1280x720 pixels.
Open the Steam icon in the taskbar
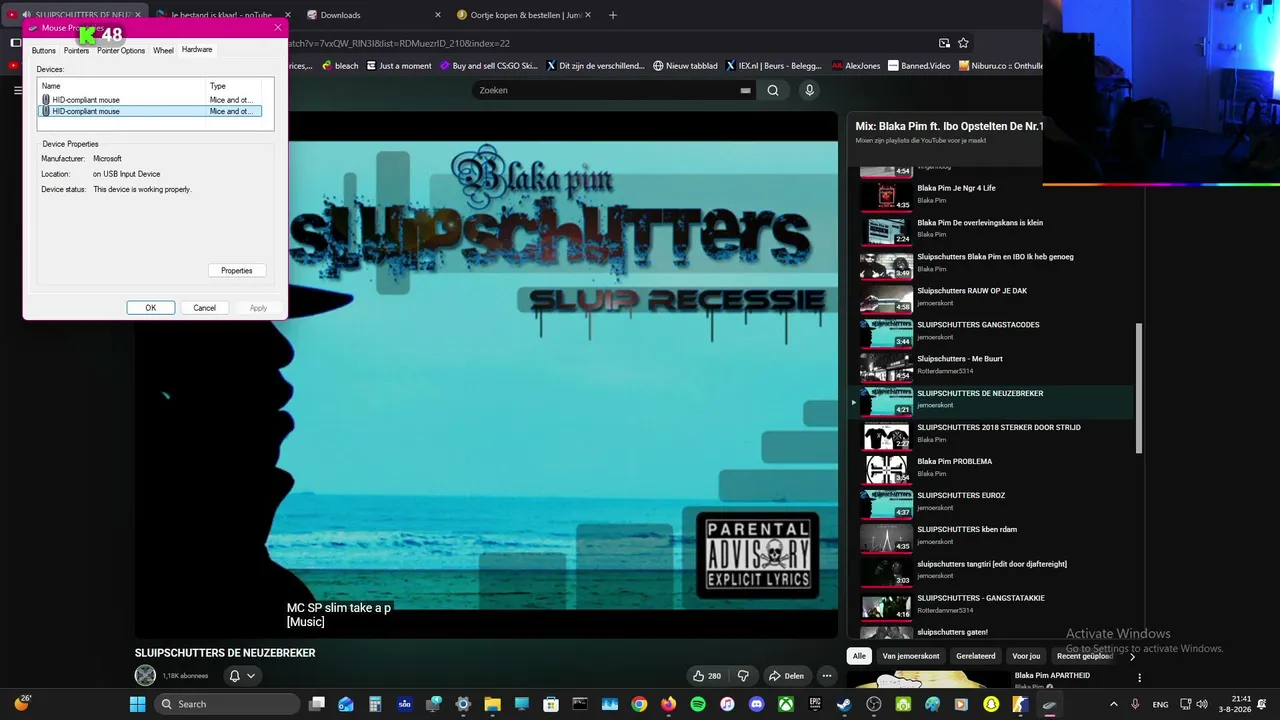point(845,704)
